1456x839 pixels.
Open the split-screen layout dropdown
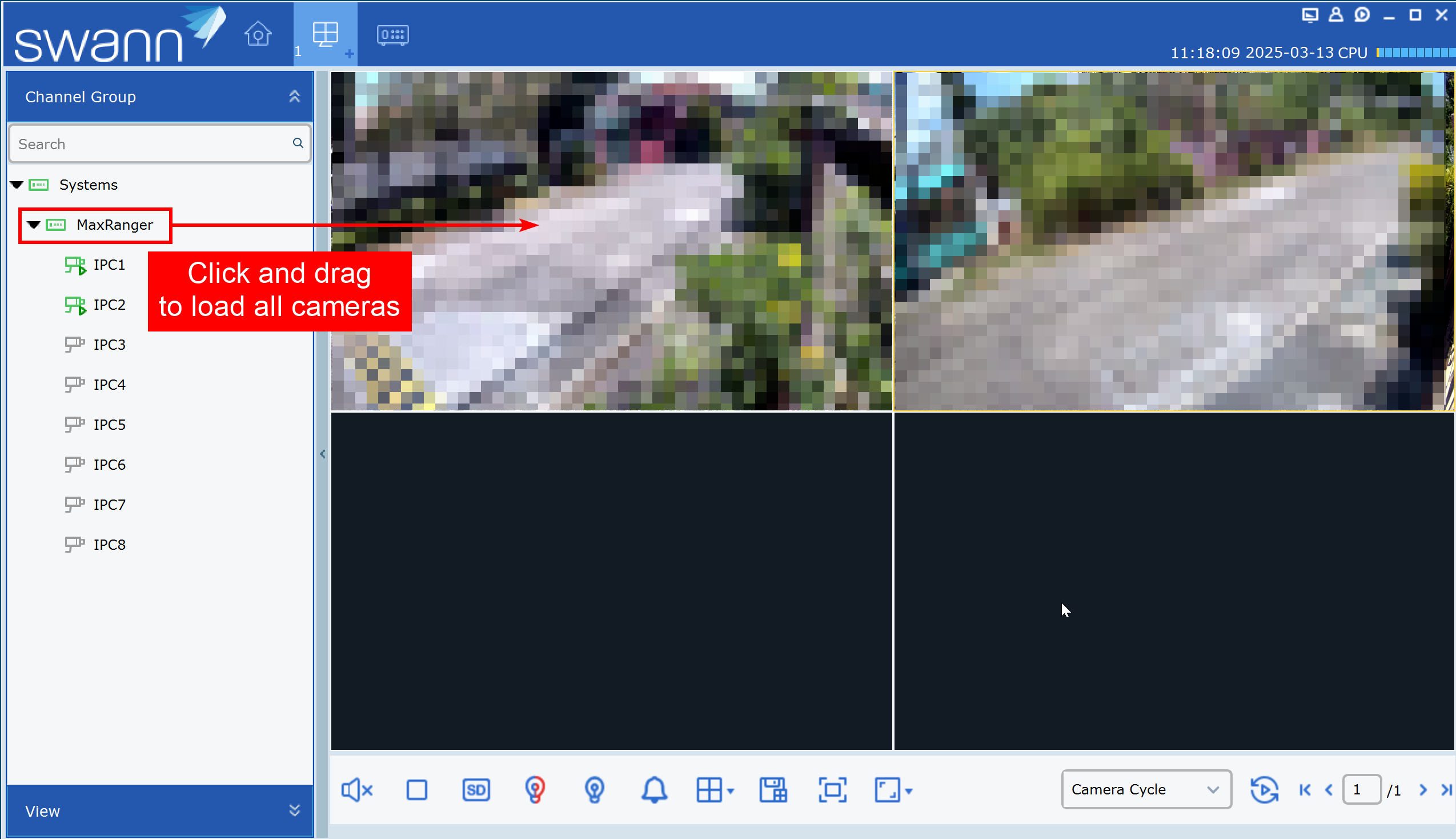pyautogui.click(x=731, y=791)
